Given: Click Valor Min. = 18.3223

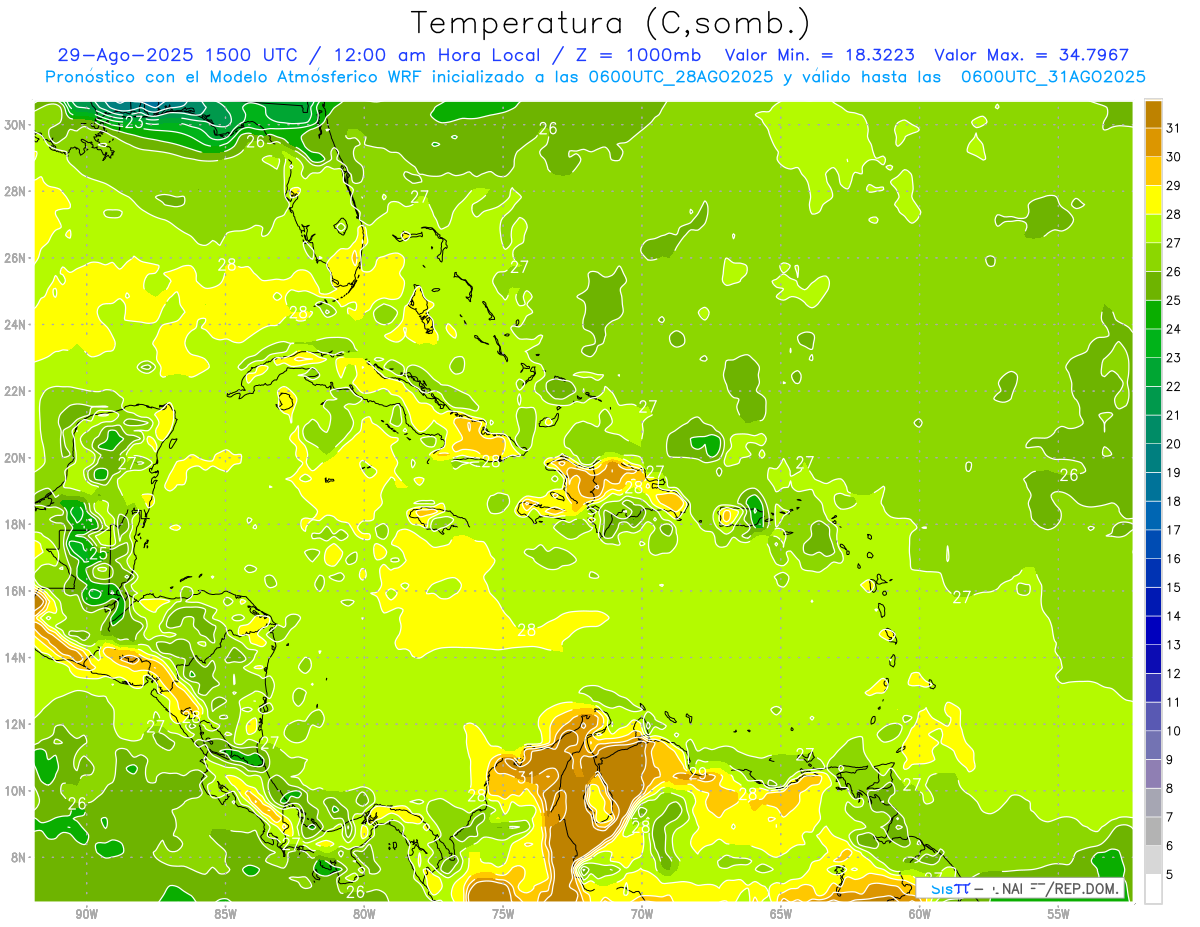Looking at the screenshot, I should coord(819,55).
